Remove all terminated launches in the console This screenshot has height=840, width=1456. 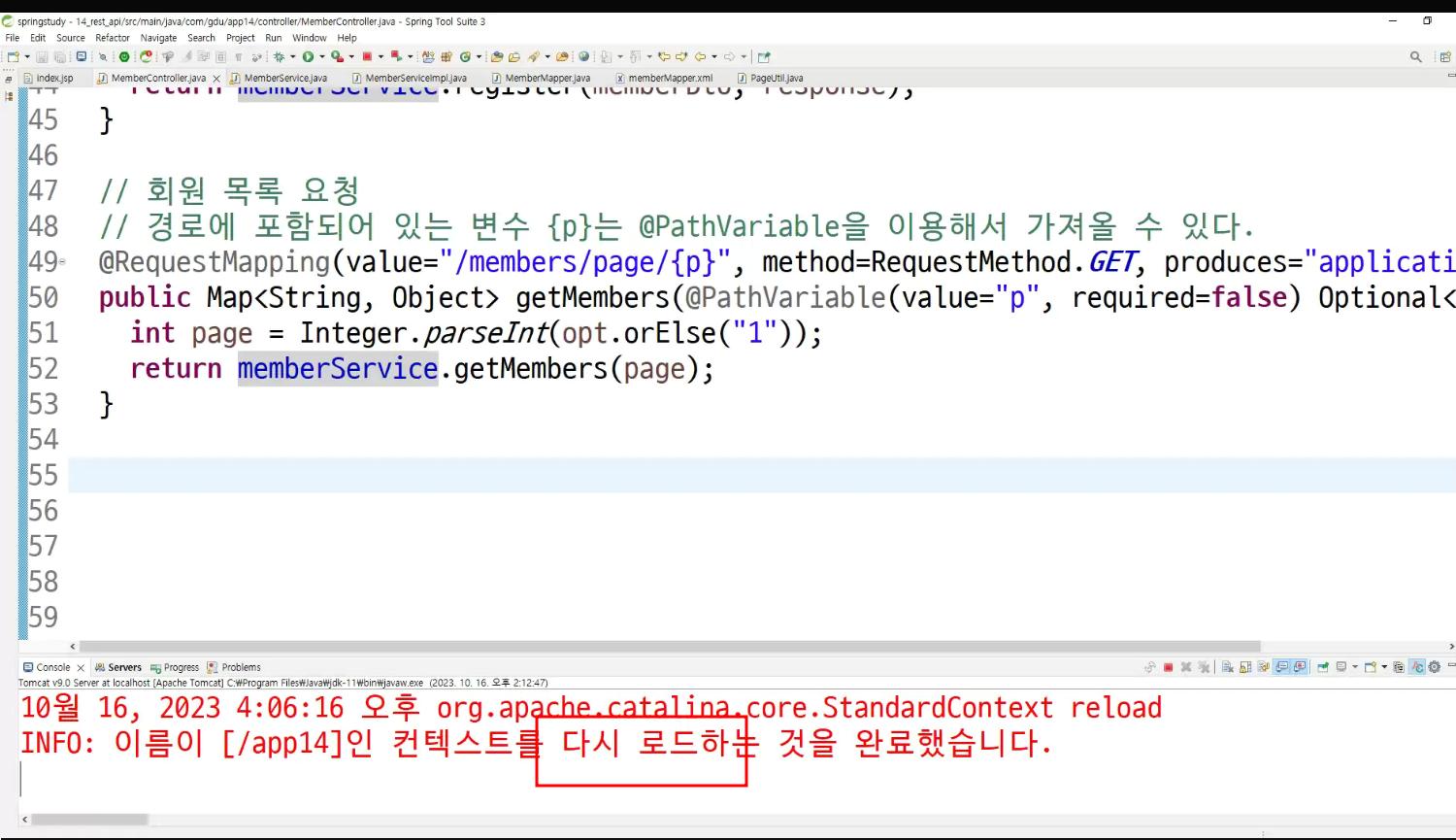click(x=1204, y=667)
